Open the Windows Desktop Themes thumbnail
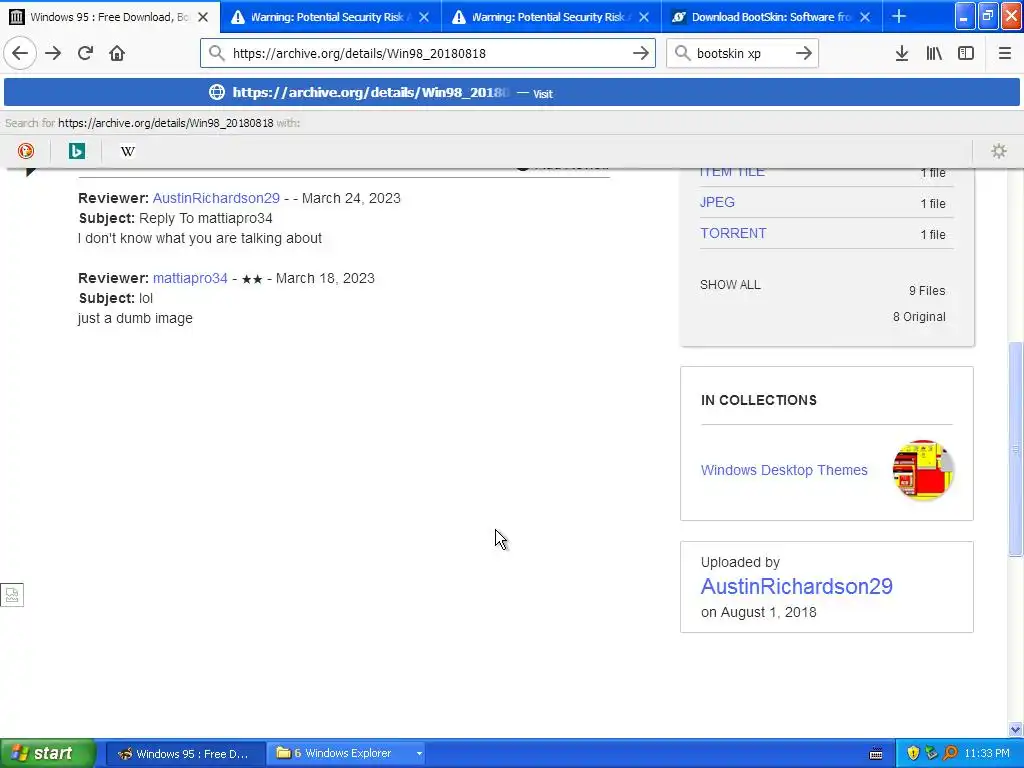The width and height of the screenshot is (1024, 768). [x=923, y=470]
